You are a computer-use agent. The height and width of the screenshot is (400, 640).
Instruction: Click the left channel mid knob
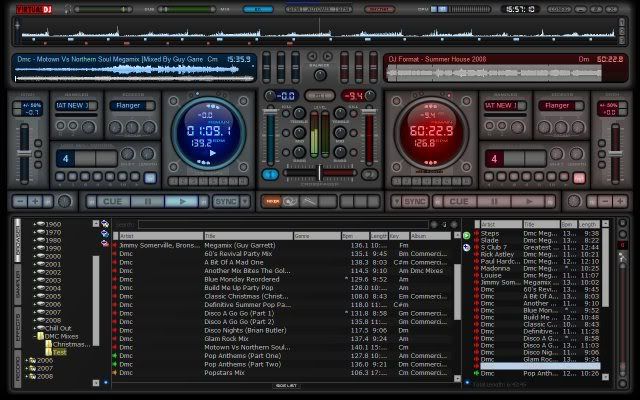click(299, 133)
